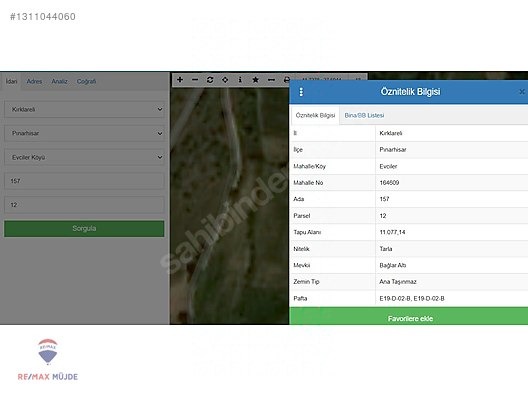Select the İlçe value Pınarhisar in table

coord(393,150)
